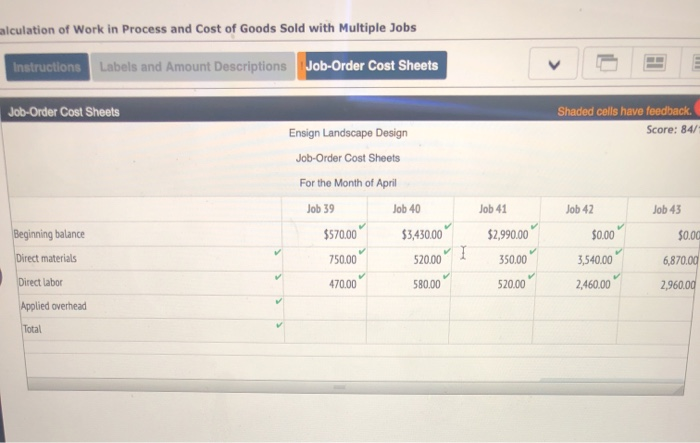Viewport: 700px width, 443px height.
Task: Click the tiled panels layout icon
Action: (x=654, y=63)
